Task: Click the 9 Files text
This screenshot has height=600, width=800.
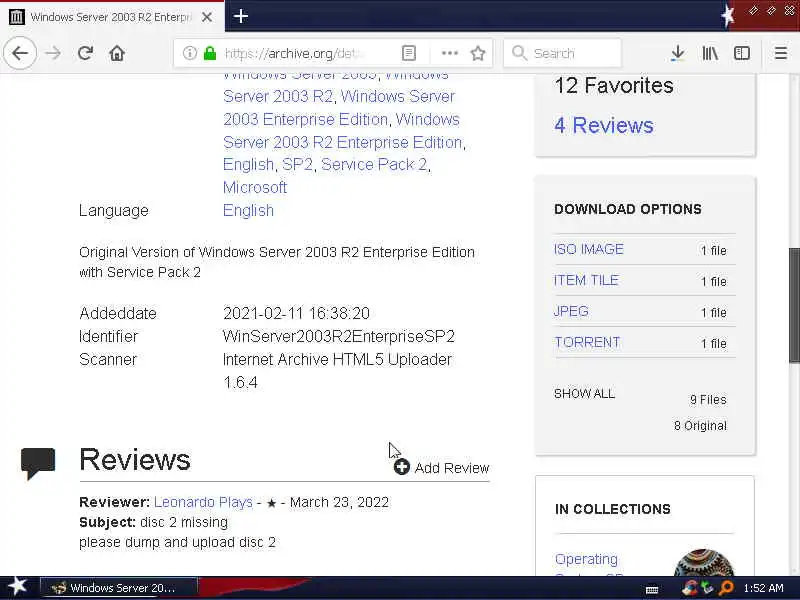Action: [x=708, y=399]
